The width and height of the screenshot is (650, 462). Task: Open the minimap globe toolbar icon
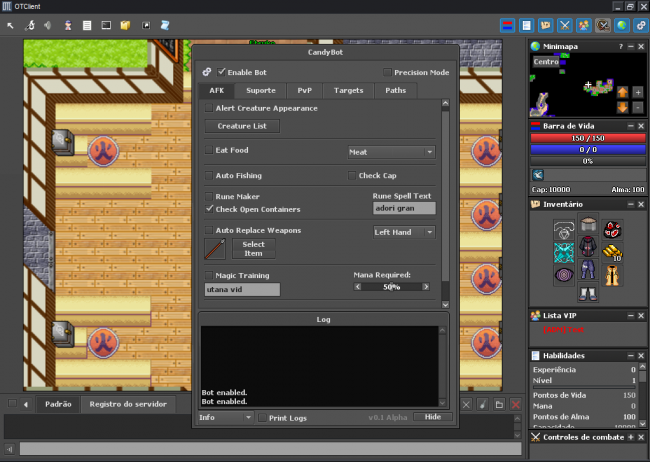point(621,24)
